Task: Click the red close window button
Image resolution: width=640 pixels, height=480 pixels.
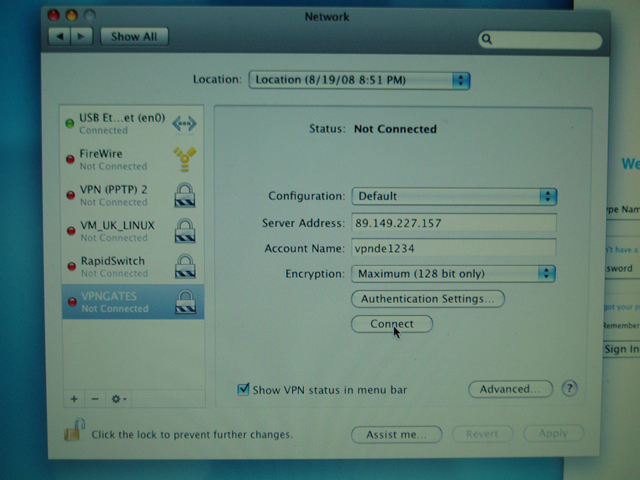Action: (x=54, y=16)
